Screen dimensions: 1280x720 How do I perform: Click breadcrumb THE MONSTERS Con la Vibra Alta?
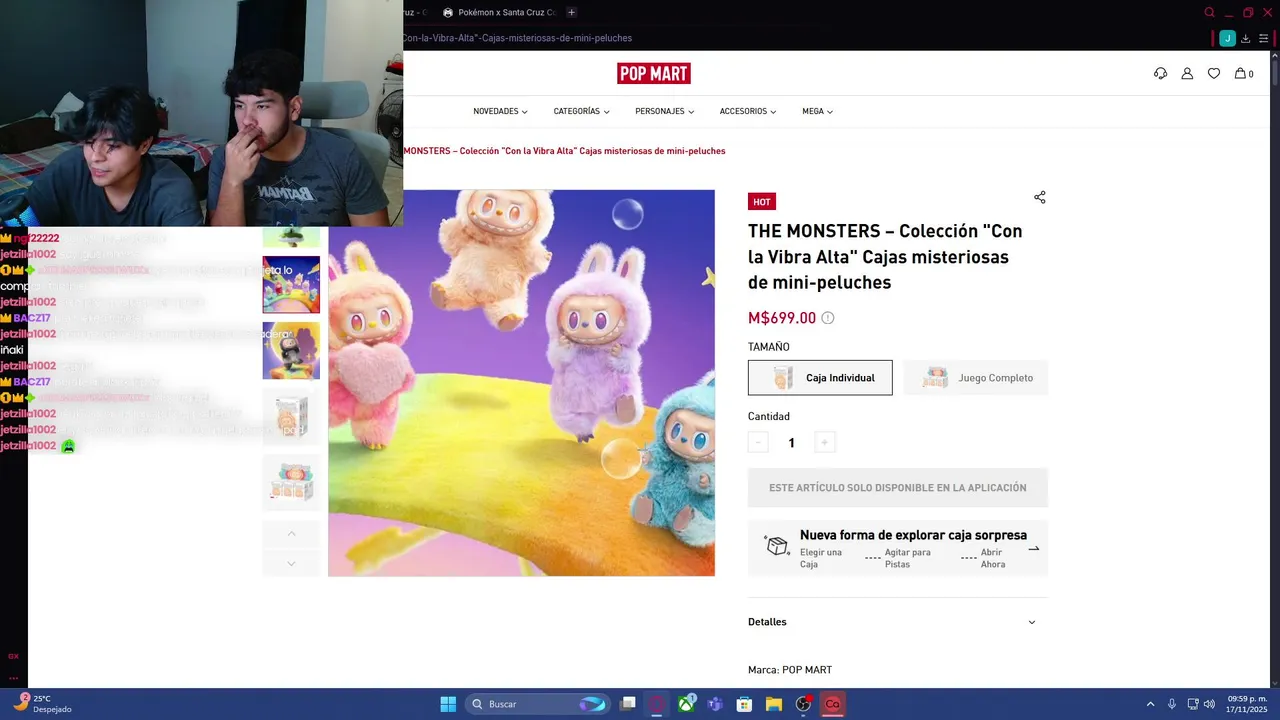[564, 151]
